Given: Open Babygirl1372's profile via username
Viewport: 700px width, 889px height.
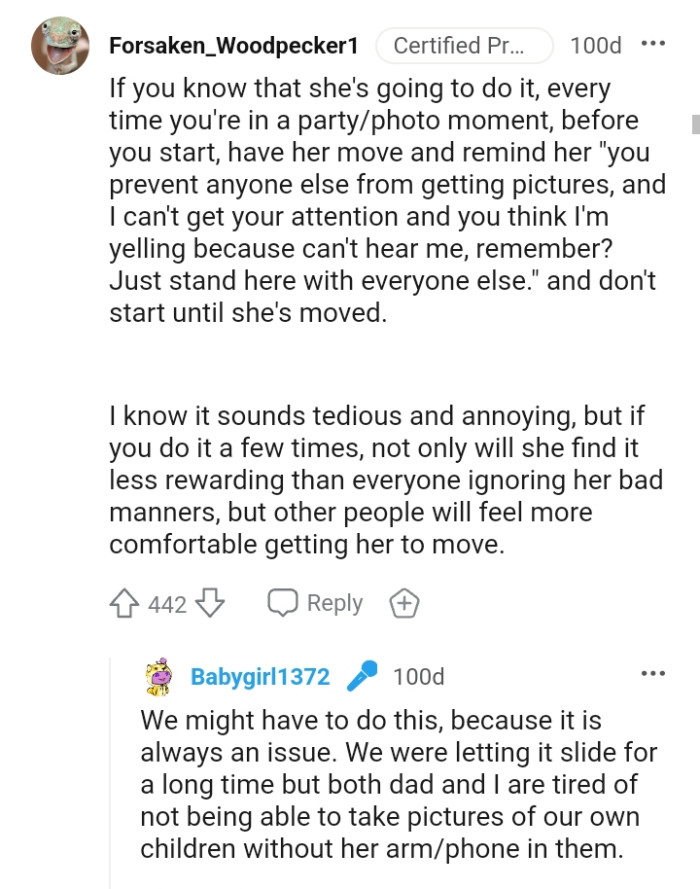Looking at the screenshot, I should pos(260,677).
